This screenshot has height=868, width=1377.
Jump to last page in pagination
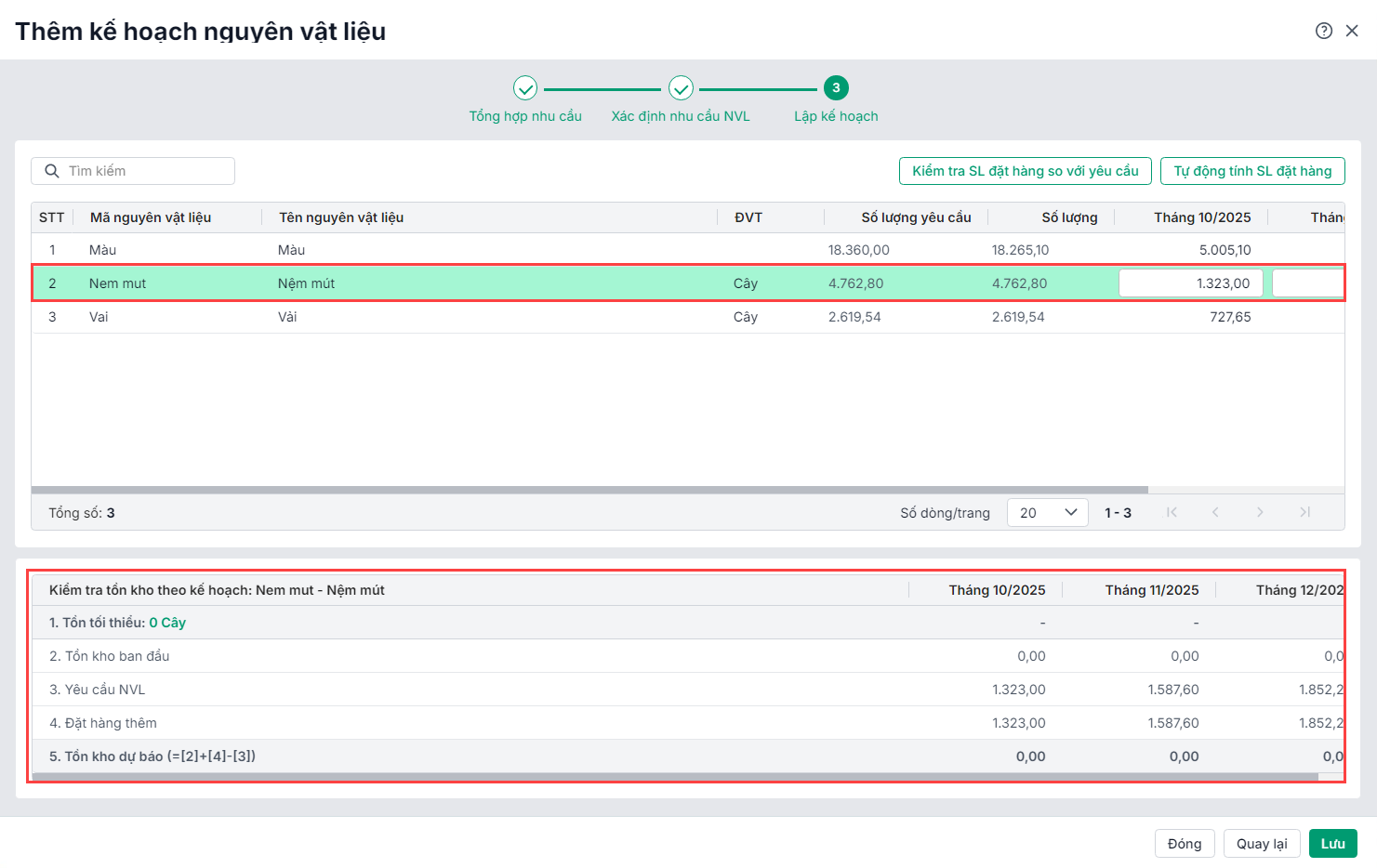point(1304,512)
